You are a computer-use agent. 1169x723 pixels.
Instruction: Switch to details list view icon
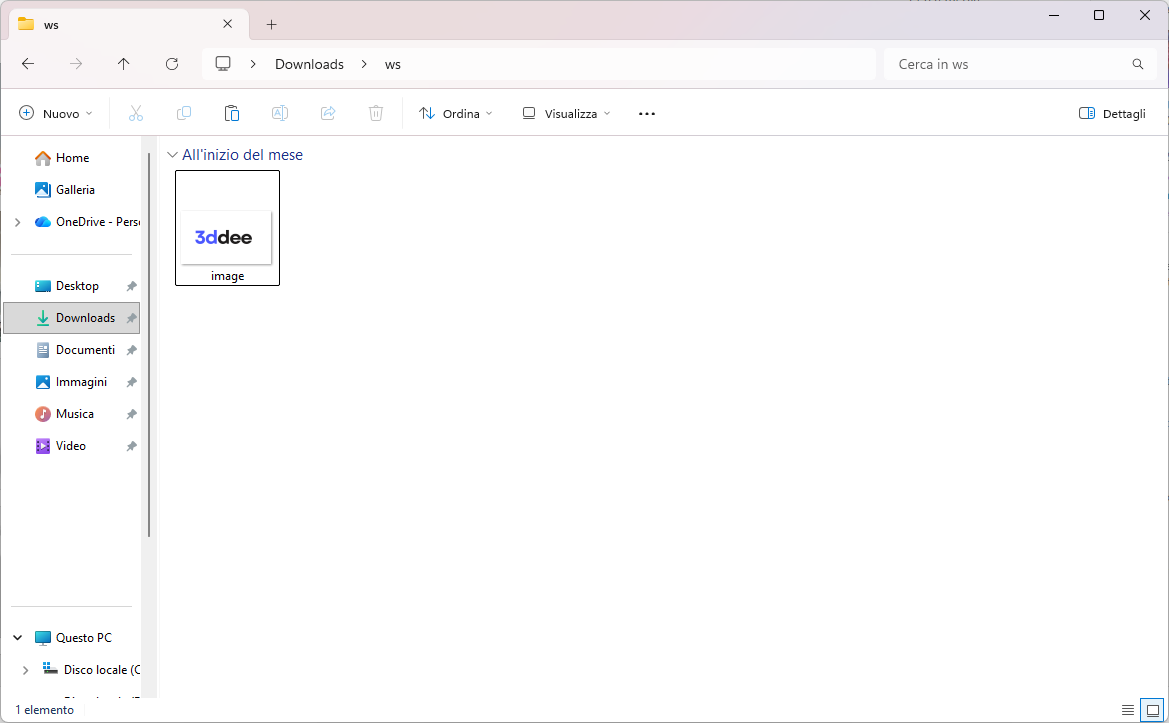(1128, 710)
